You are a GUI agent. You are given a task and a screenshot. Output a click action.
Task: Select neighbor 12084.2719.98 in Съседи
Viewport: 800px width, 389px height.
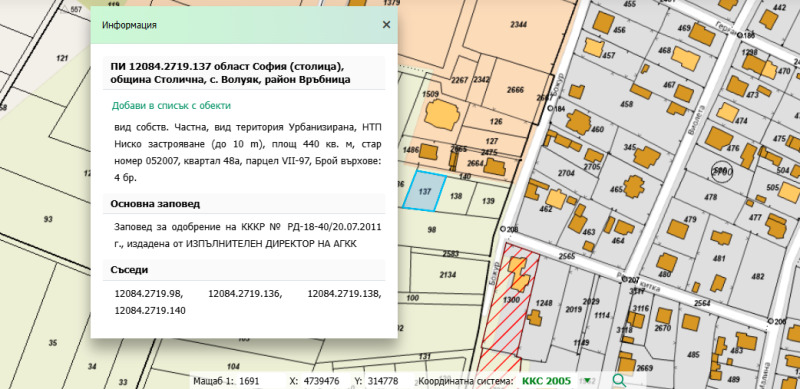(x=148, y=294)
